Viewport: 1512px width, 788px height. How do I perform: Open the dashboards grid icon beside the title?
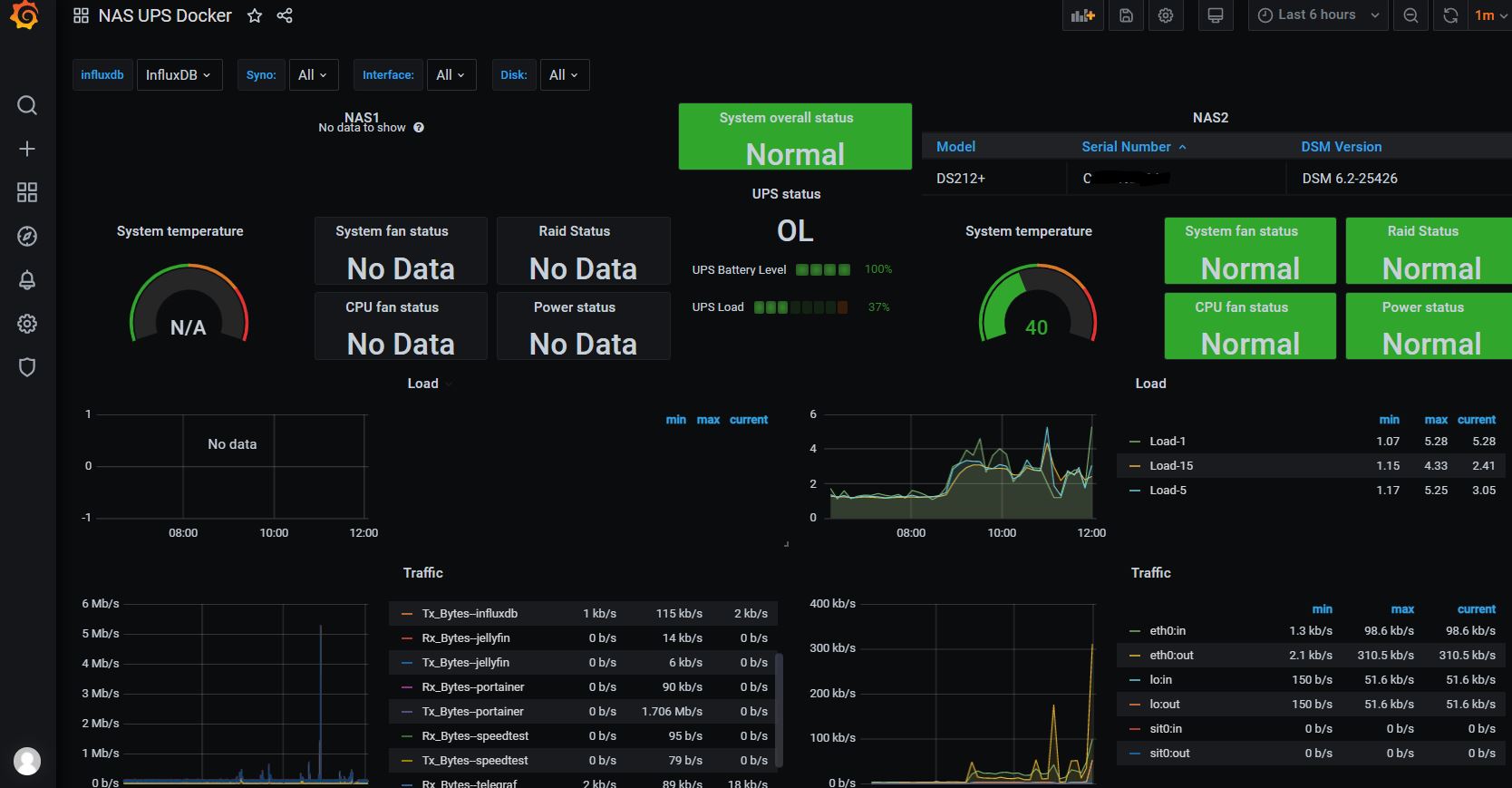pyautogui.click(x=81, y=15)
